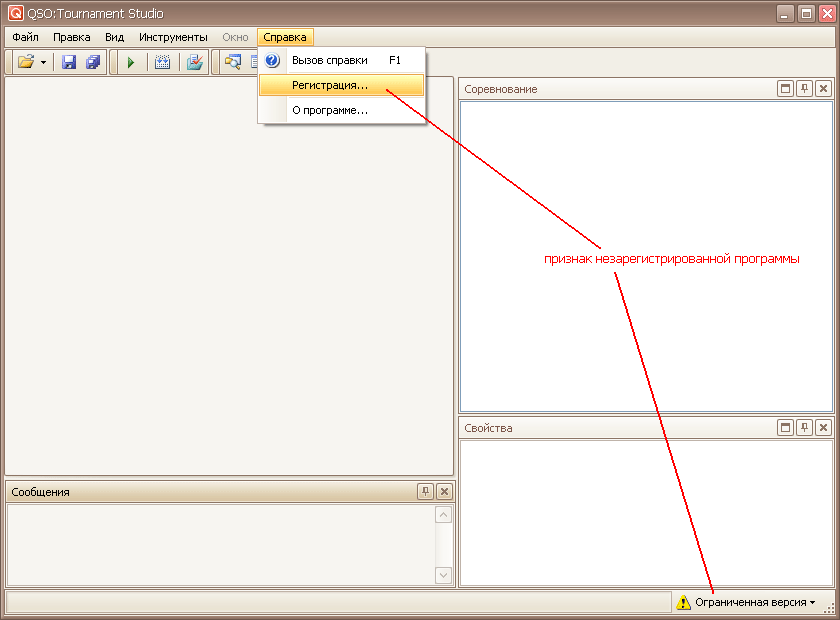Maximize the Соревнование panel

coord(786,89)
